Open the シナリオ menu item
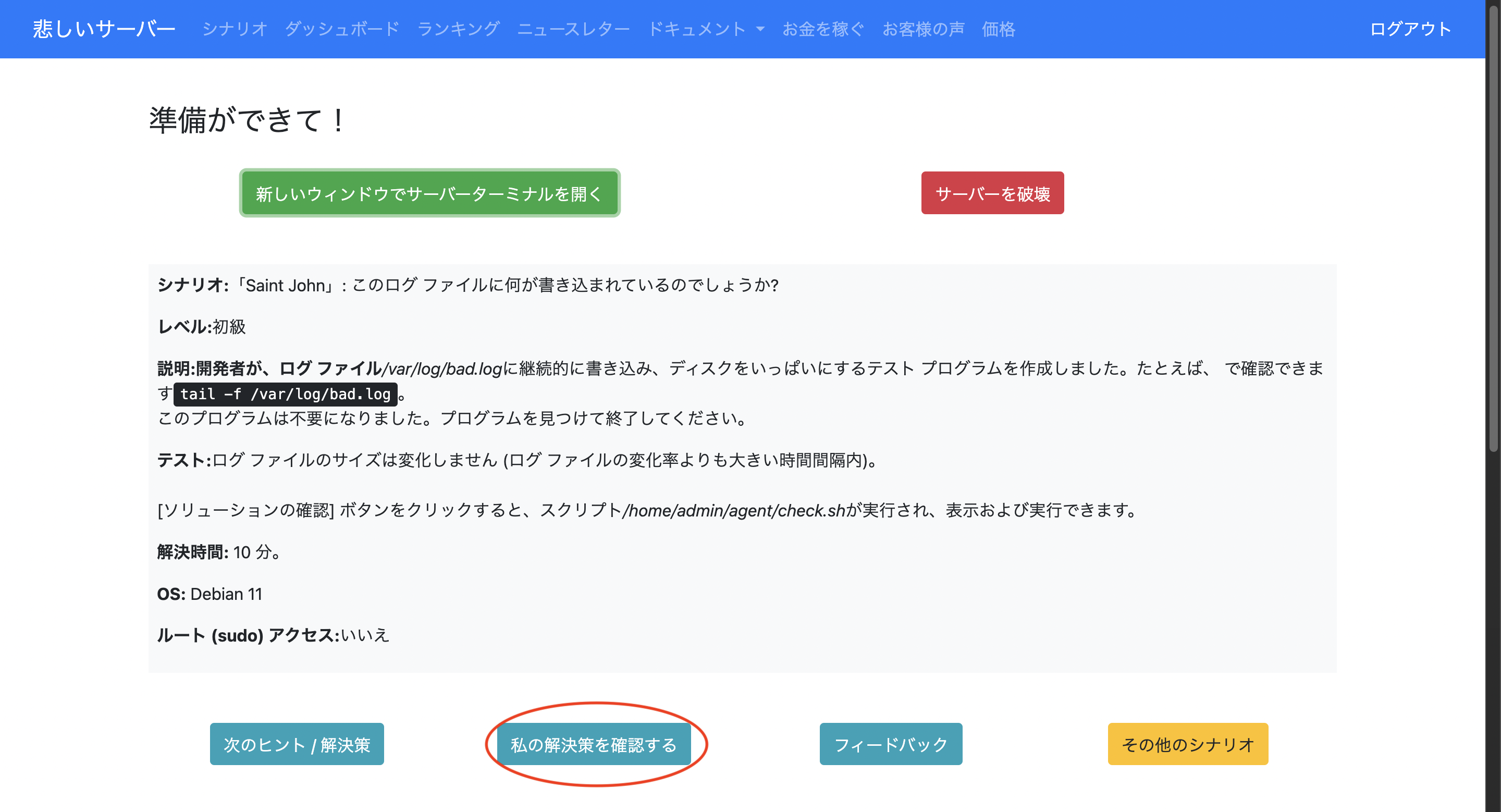The height and width of the screenshot is (812, 1501). tap(233, 29)
